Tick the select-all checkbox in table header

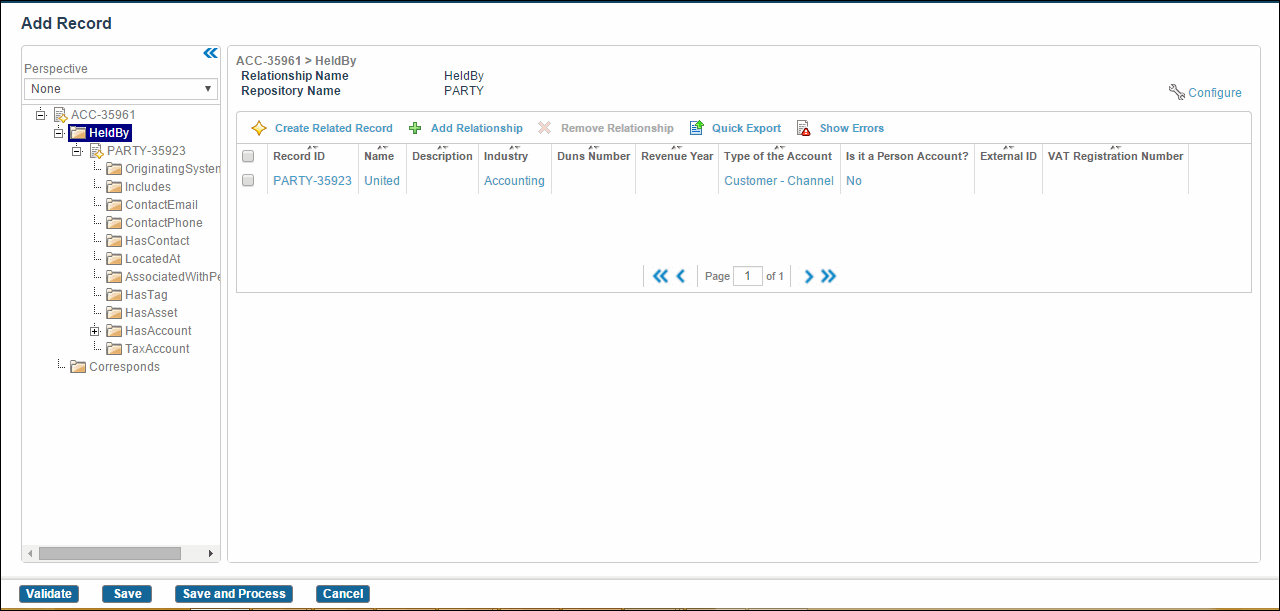[x=248, y=156]
